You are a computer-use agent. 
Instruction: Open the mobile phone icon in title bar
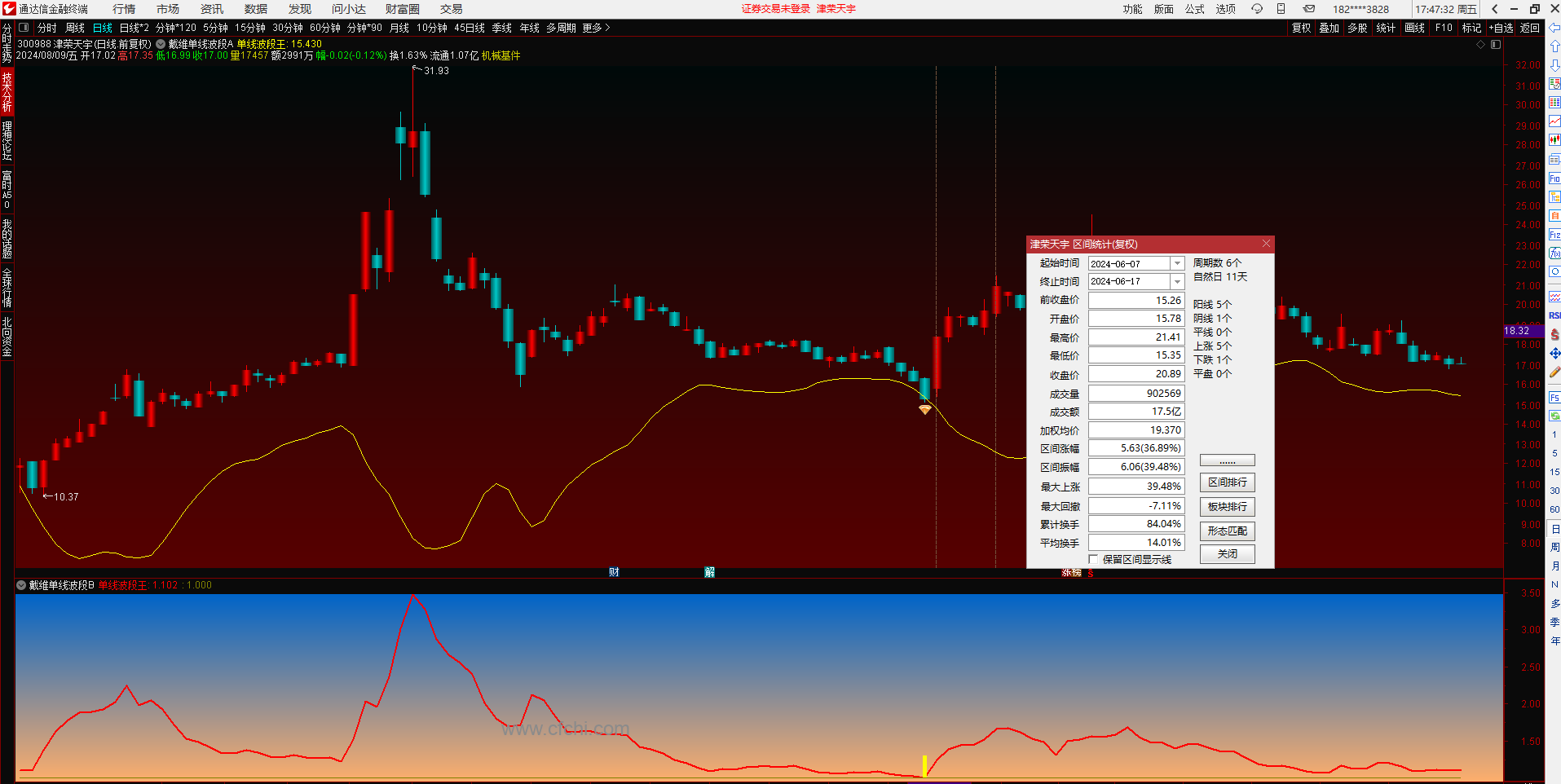[x=1281, y=9]
